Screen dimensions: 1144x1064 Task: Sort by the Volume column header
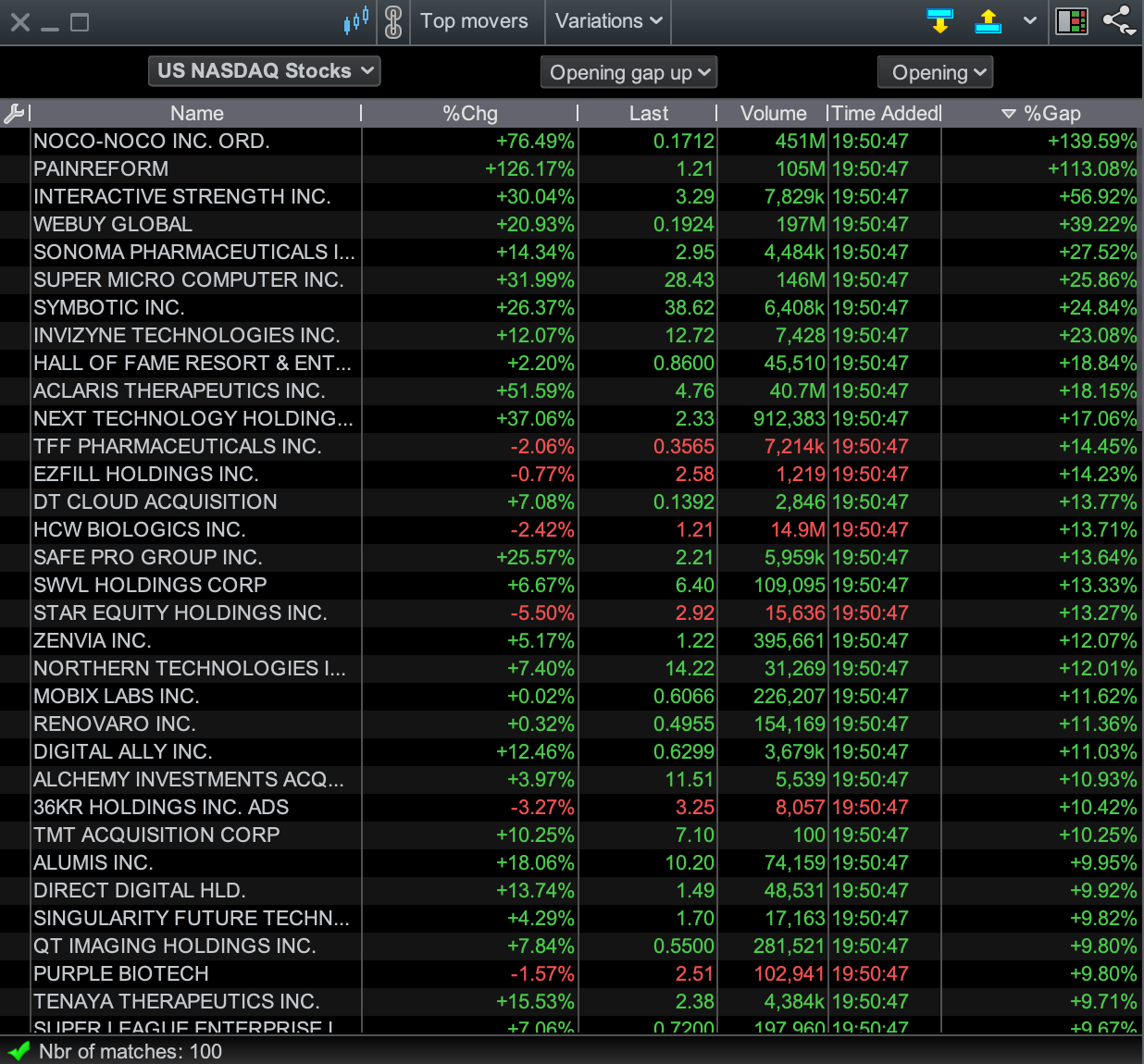pyautogui.click(x=774, y=114)
